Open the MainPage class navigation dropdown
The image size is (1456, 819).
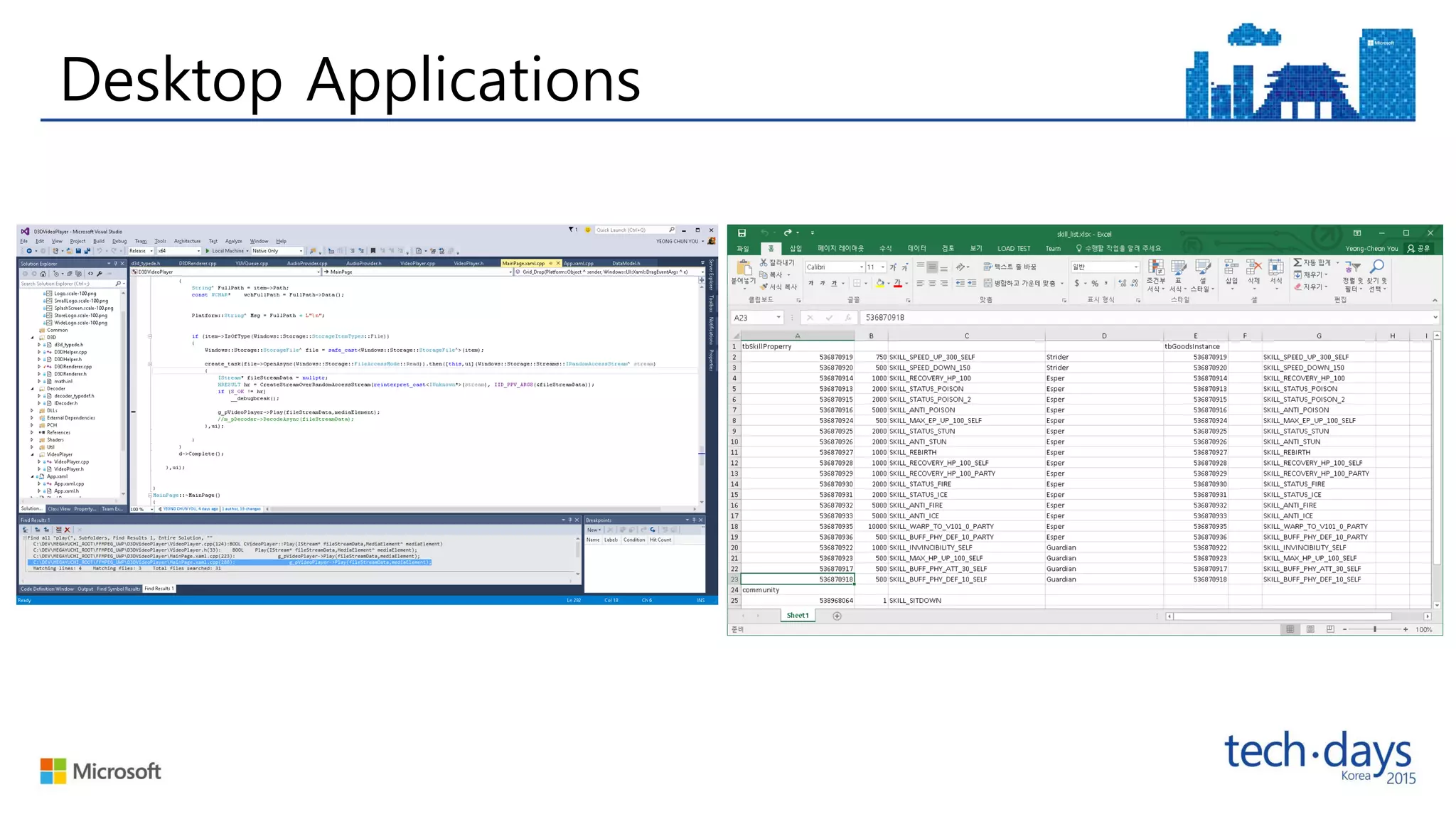510,272
